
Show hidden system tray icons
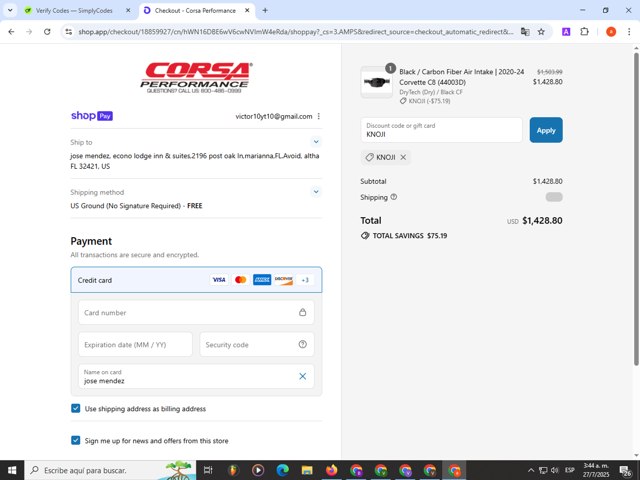(x=531, y=470)
